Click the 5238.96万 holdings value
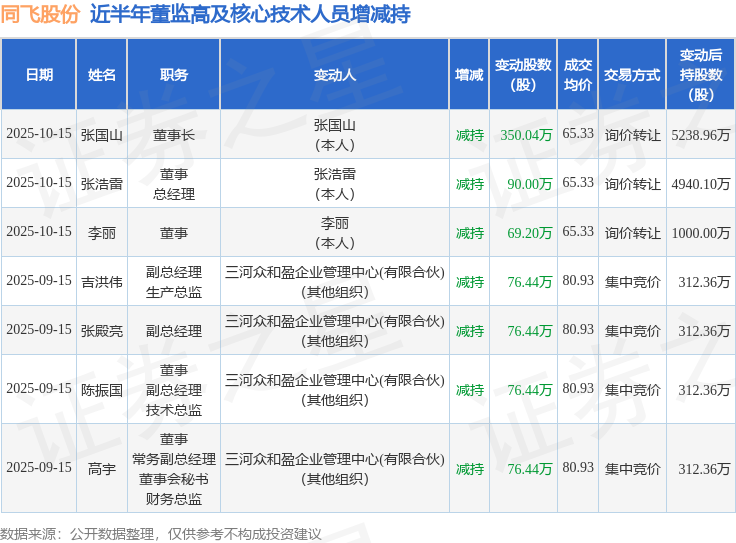 point(701,135)
